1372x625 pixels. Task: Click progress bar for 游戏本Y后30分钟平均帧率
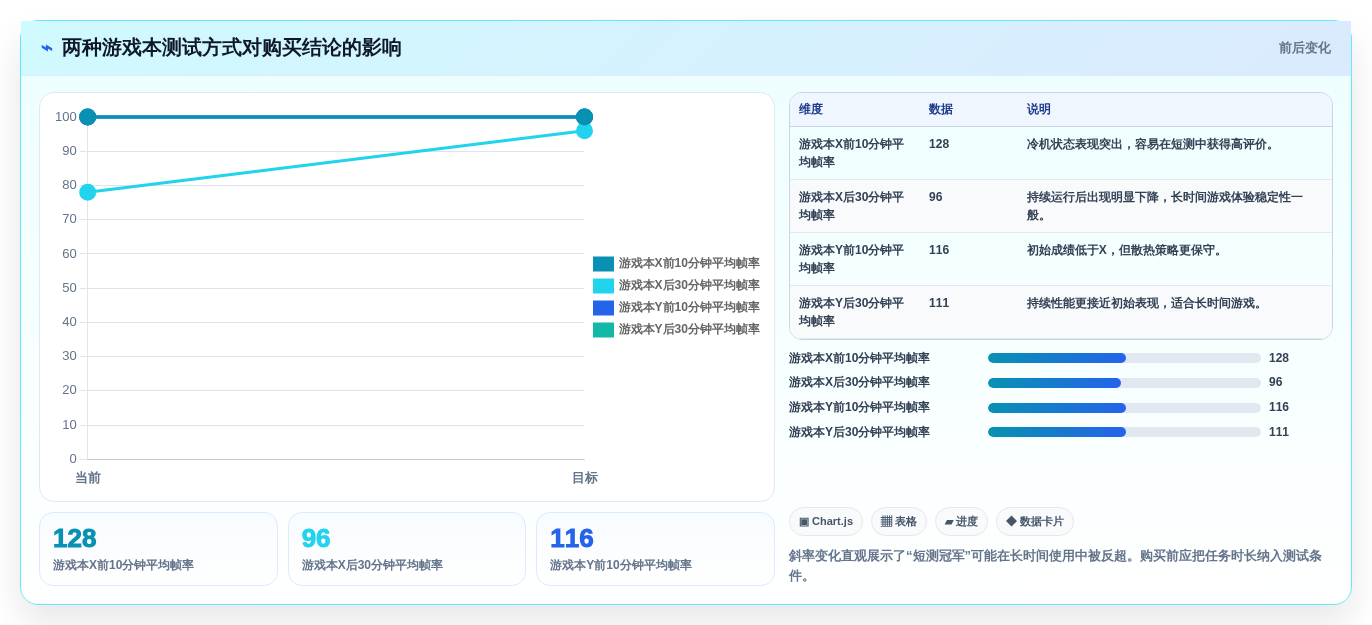(x=1124, y=432)
